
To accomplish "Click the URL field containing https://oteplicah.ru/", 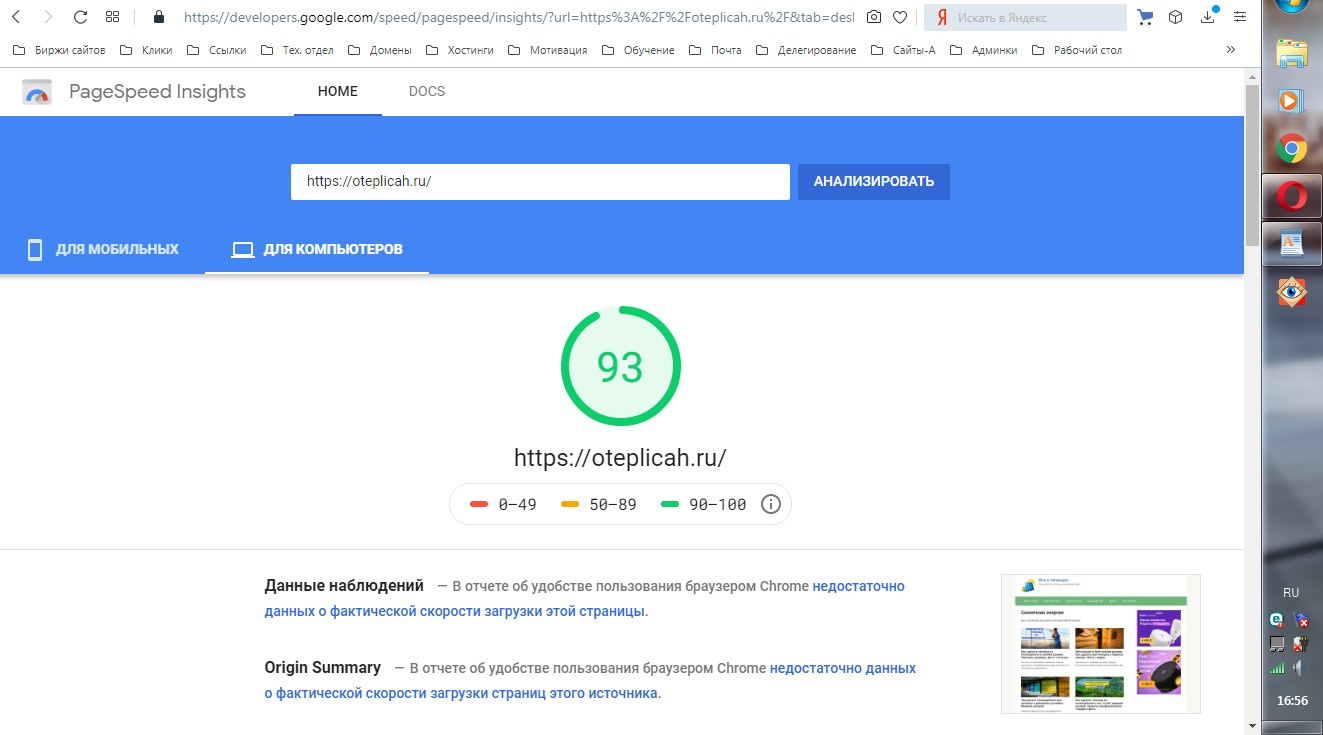I will click(540, 182).
